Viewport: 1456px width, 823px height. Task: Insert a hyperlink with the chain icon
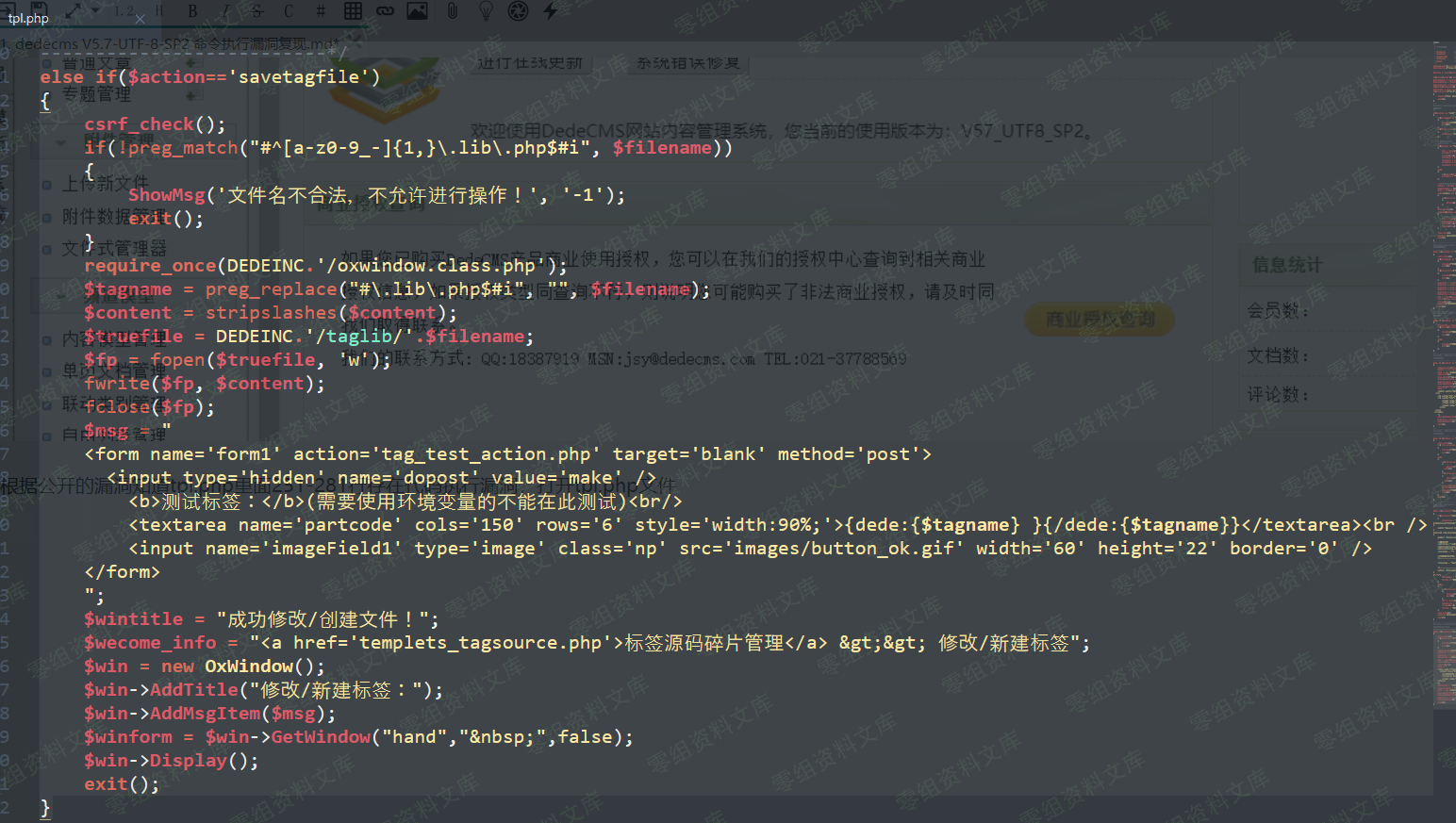pyautogui.click(x=385, y=11)
